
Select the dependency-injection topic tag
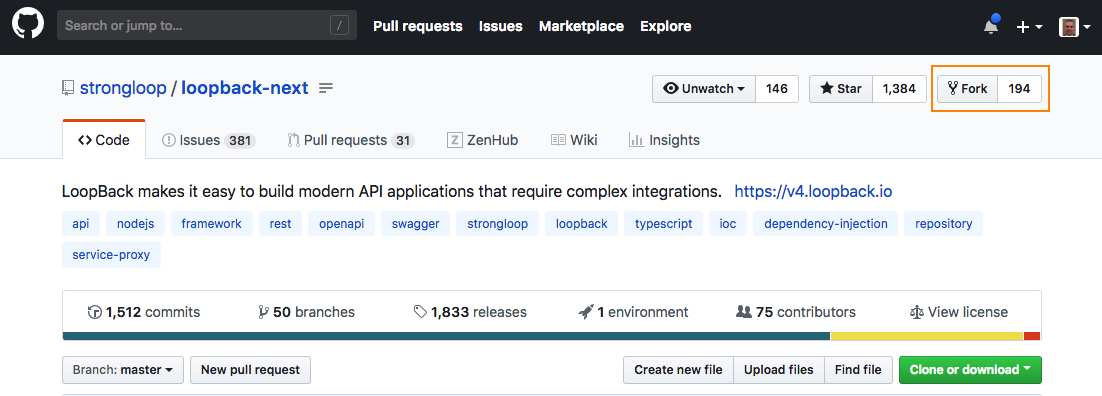(x=825, y=224)
